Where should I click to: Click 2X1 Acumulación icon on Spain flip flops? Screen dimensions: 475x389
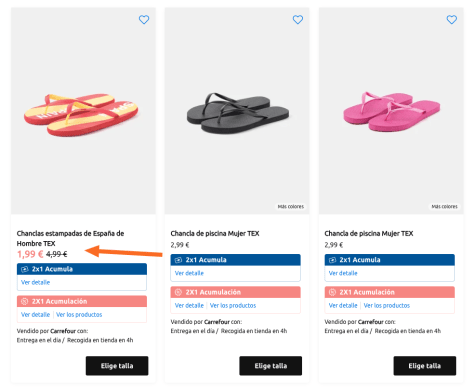click(x=25, y=301)
